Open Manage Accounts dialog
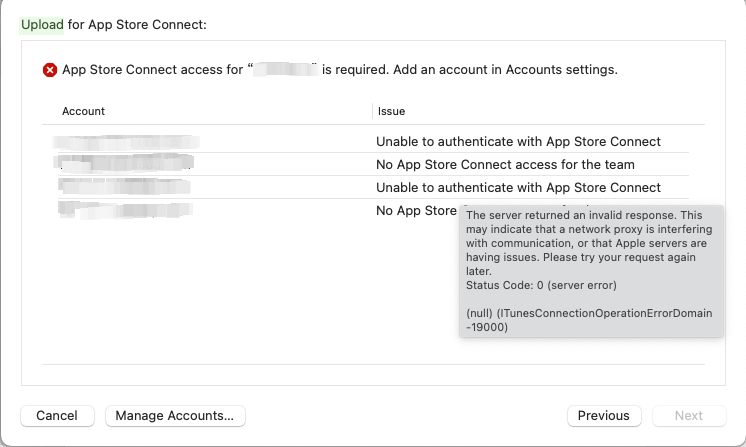The width and height of the screenshot is (746, 447). click(175, 416)
